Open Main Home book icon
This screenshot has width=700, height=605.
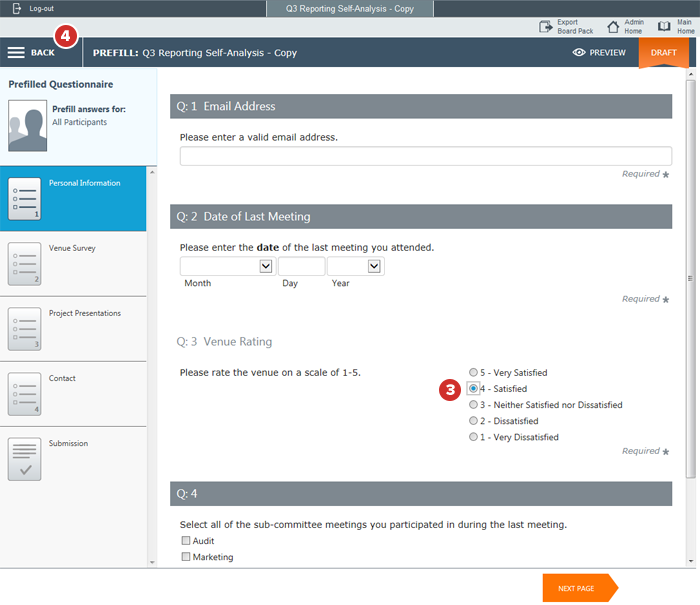point(665,27)
